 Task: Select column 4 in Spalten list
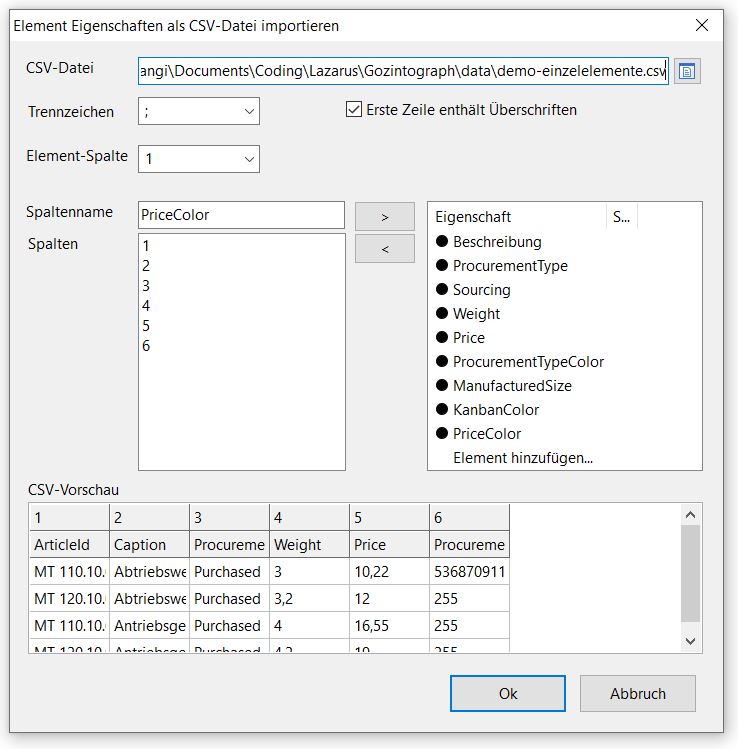(241, 306)
